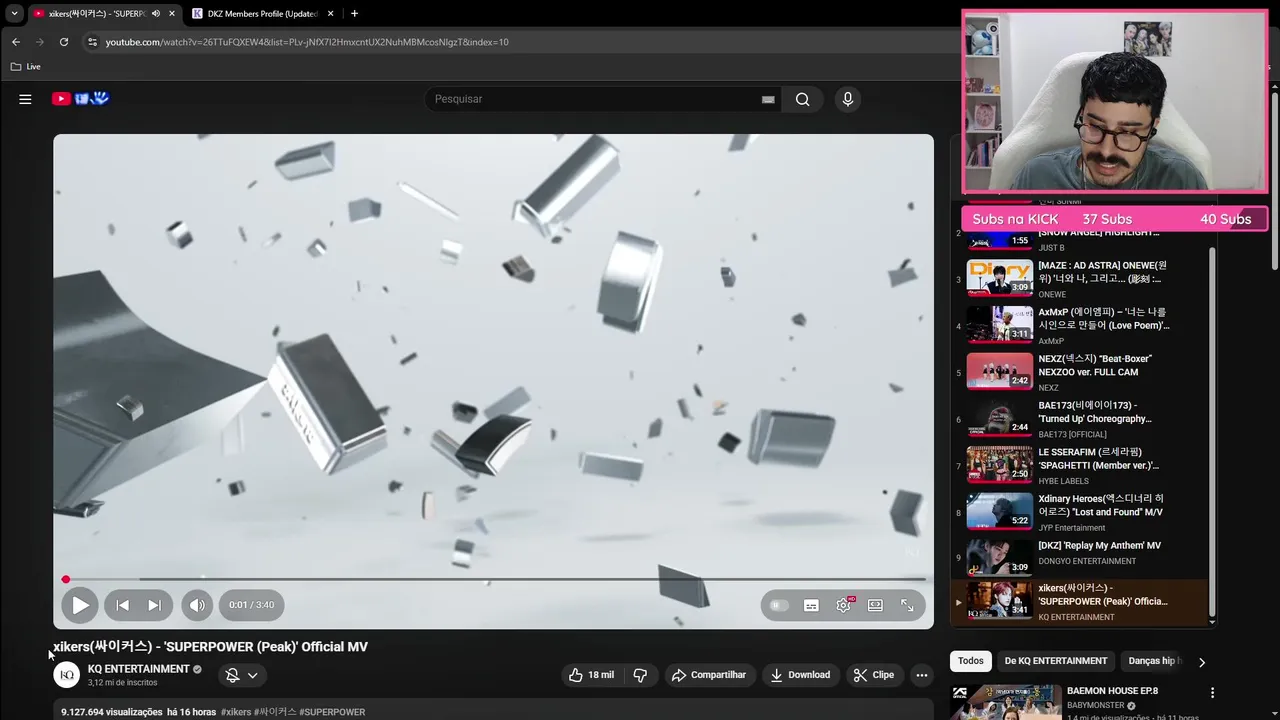Switch to theater mode
Screen dimensions: 1280x720
click(875, 605)
